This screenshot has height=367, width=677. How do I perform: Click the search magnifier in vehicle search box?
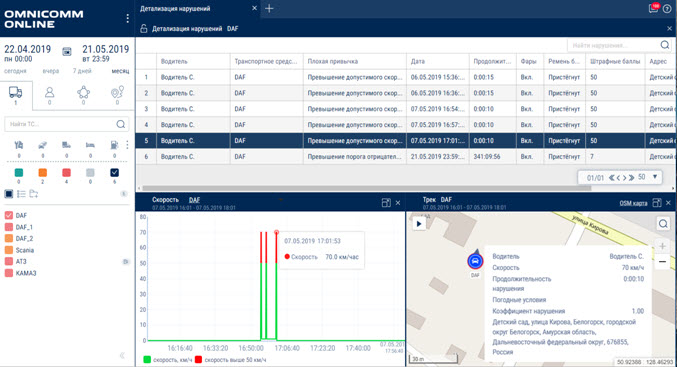121,124
